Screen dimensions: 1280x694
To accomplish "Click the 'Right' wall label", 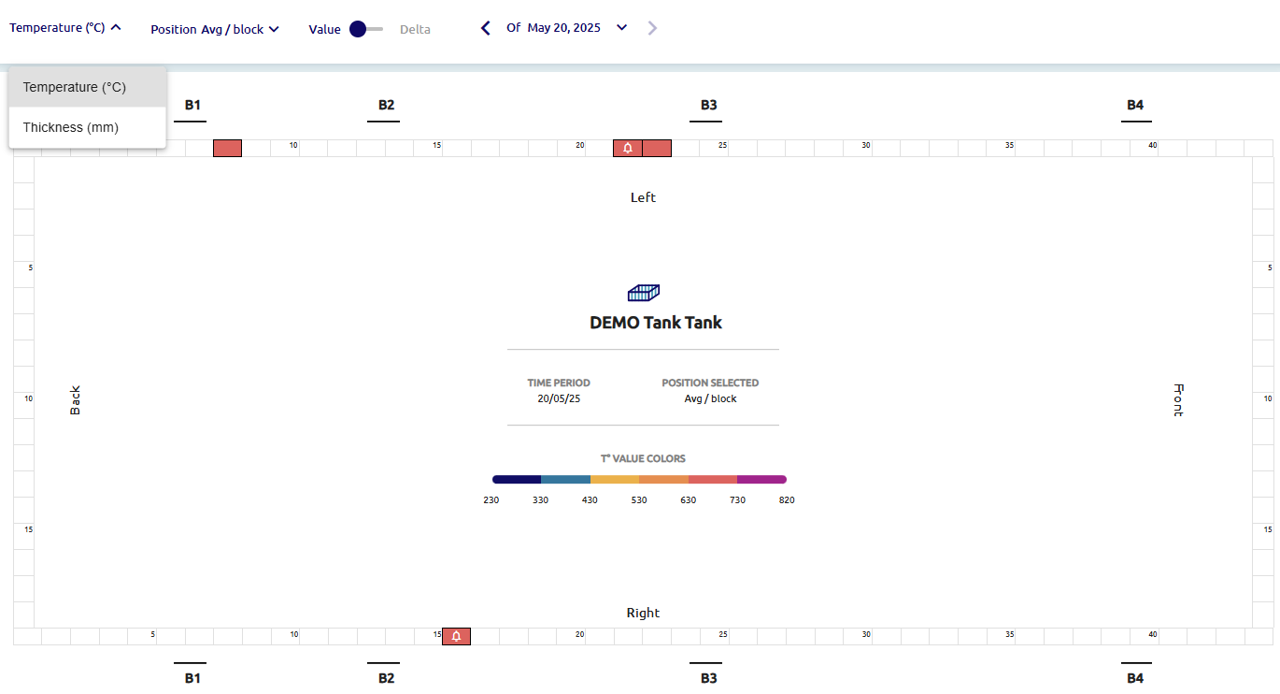I will coord(643,613).
